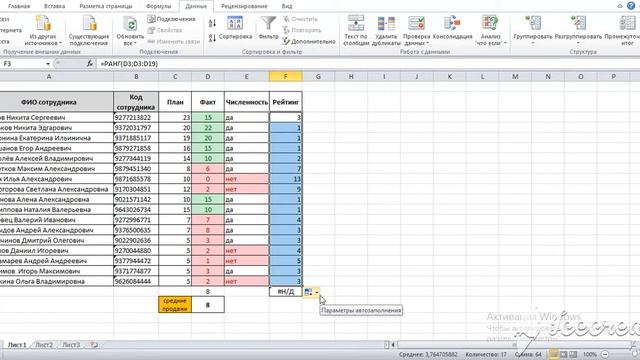Switch to sheet Лист3

(71, 345)
